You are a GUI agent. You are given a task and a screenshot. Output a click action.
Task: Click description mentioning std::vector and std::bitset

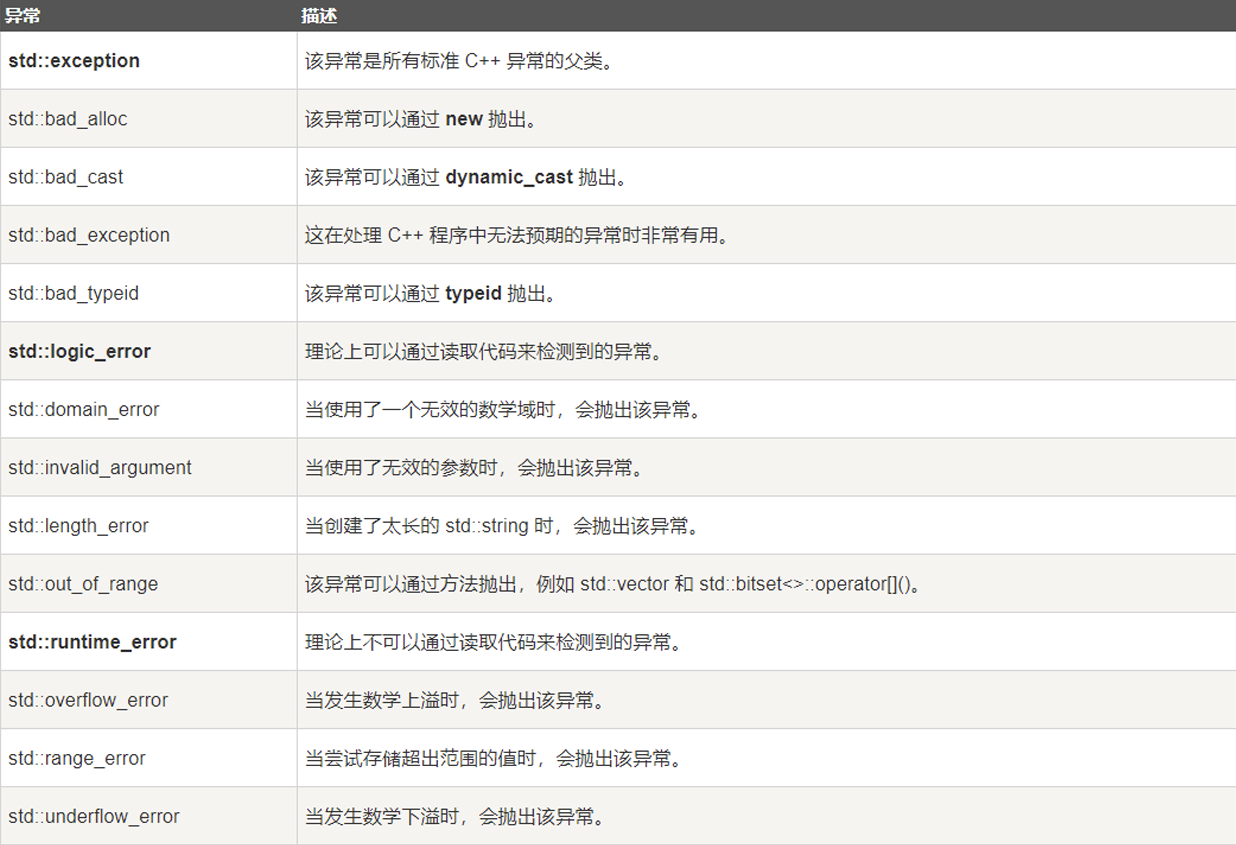[613, 583]
